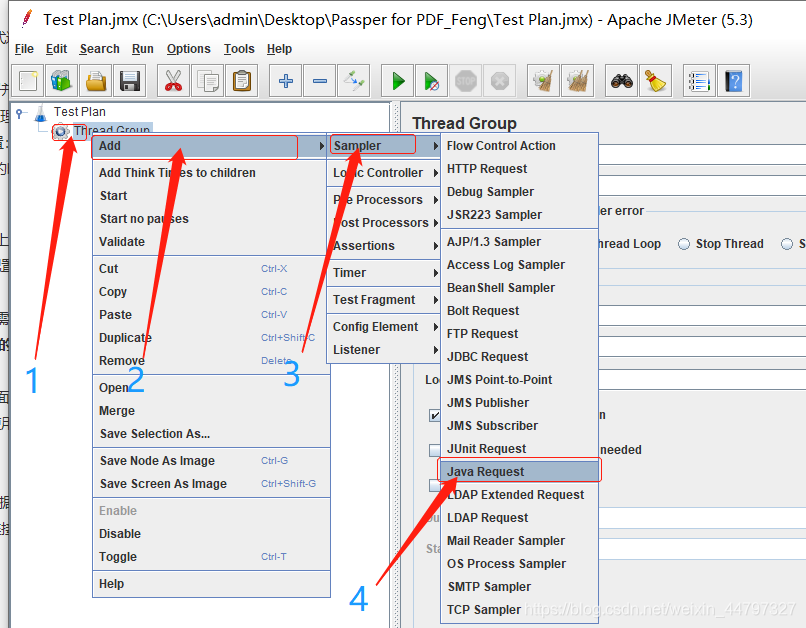This screenshot has width=806, height=628.
Task: Click the Toggle enable/disable icon
Action: pyautogui.click(x=354, y=81)
